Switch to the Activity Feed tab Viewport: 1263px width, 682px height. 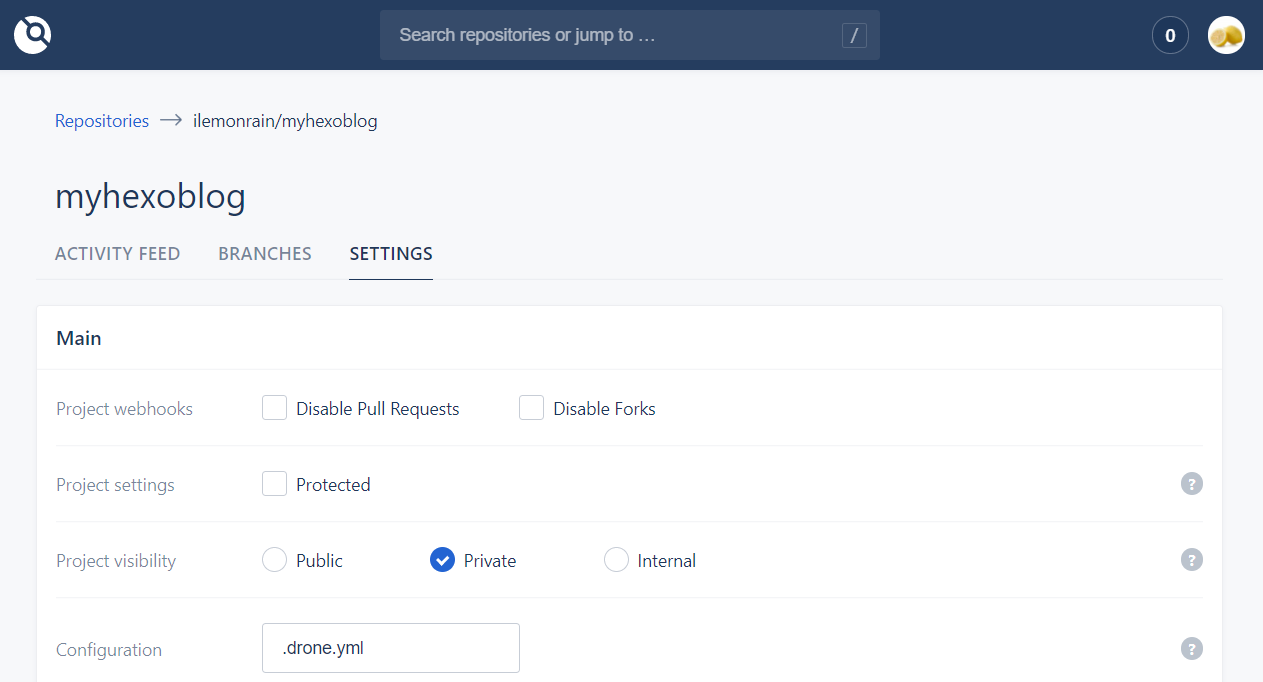117,254
